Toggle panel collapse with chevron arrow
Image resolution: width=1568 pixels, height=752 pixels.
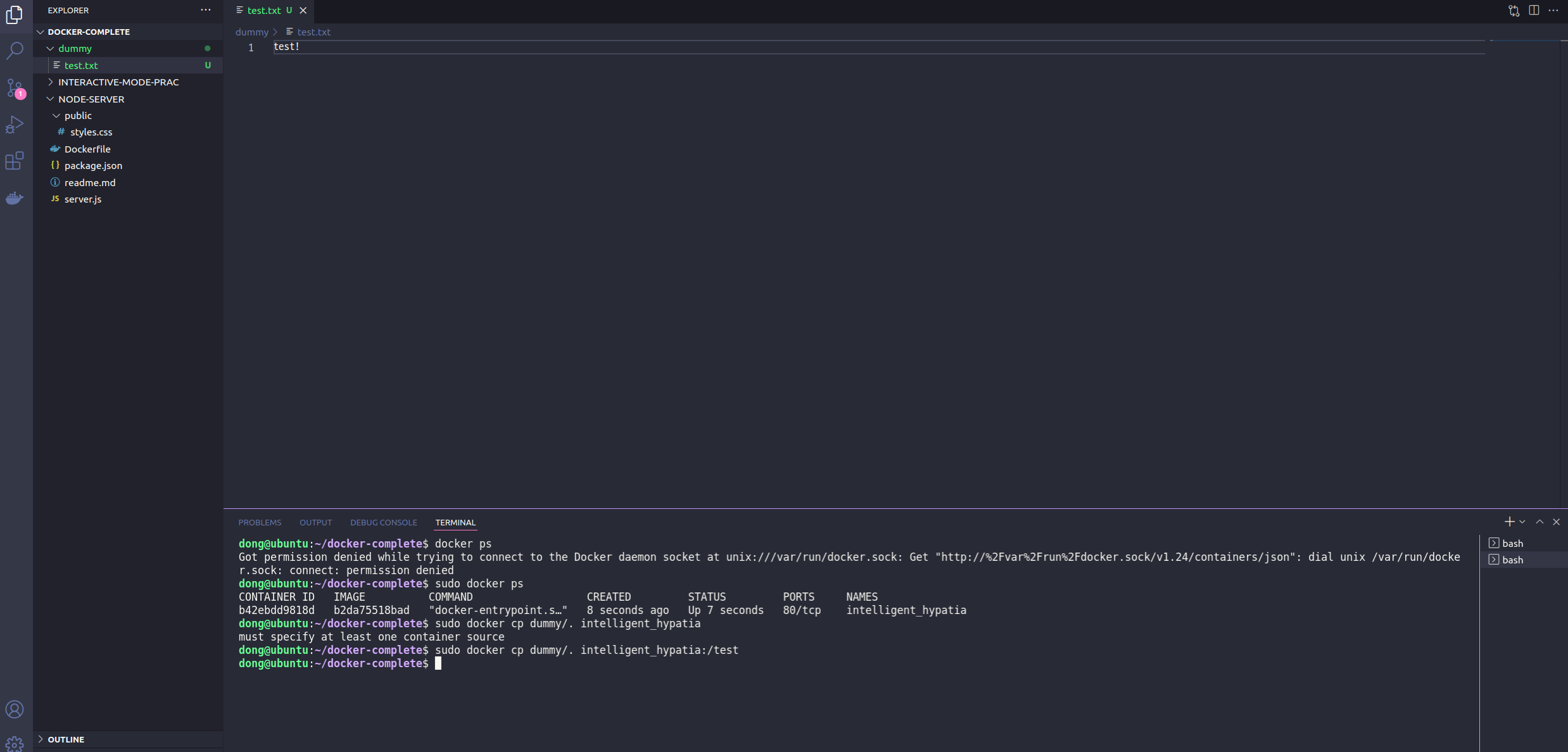coord(1540,521)
